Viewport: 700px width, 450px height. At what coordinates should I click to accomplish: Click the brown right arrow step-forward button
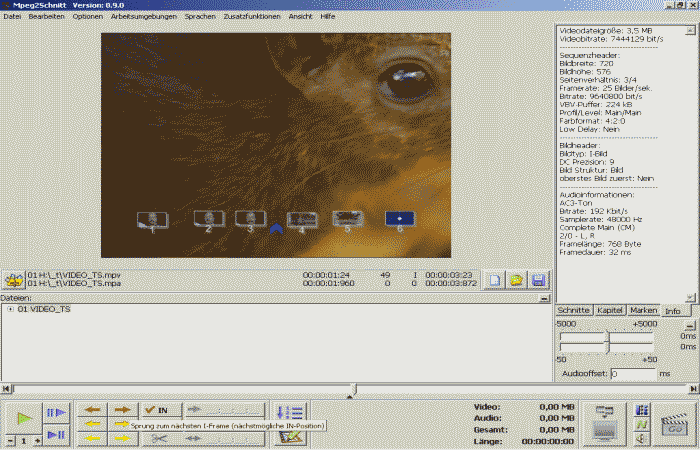tap(121, 410)
